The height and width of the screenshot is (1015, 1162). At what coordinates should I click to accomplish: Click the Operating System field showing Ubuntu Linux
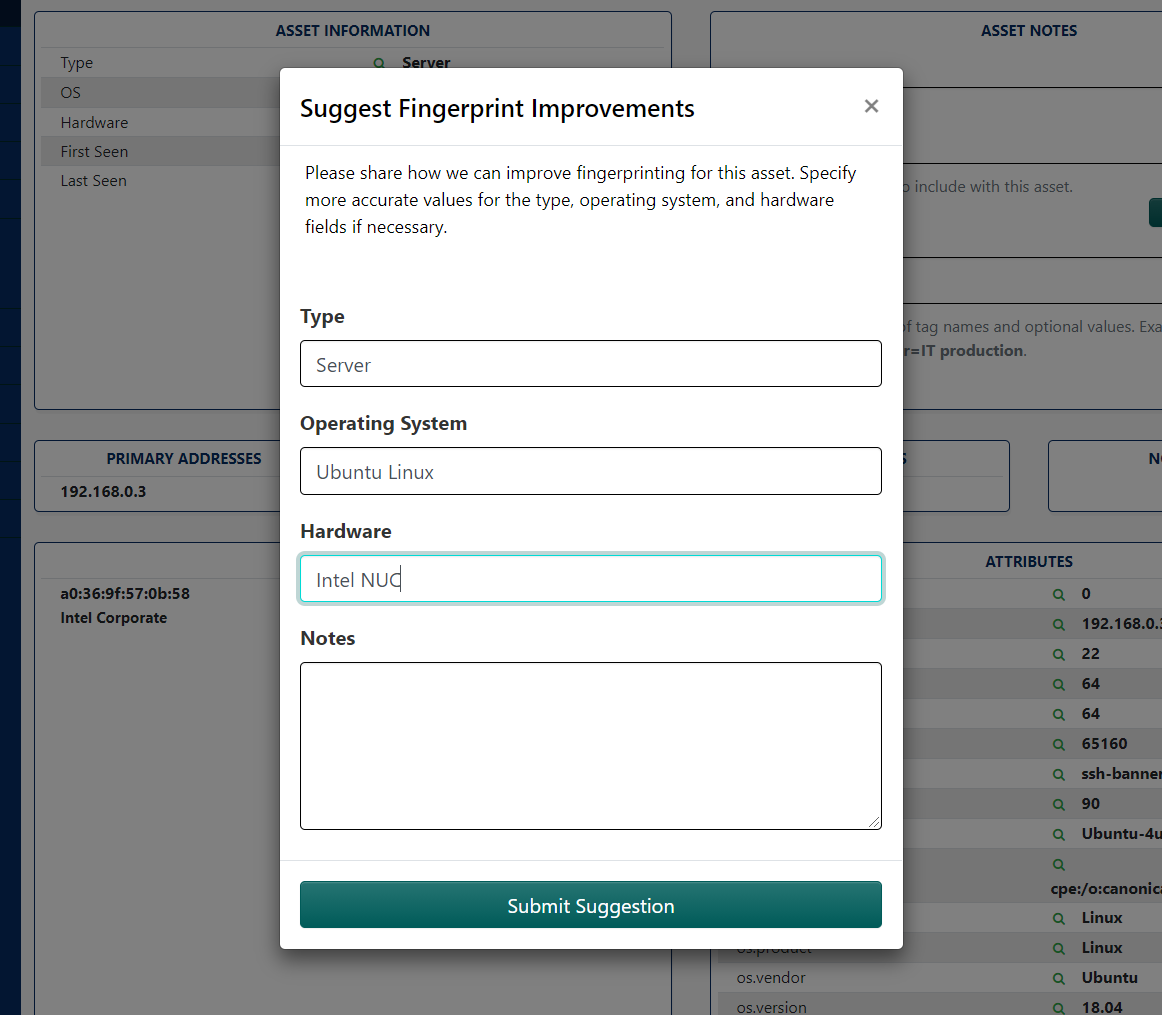(x=590, y=470)
